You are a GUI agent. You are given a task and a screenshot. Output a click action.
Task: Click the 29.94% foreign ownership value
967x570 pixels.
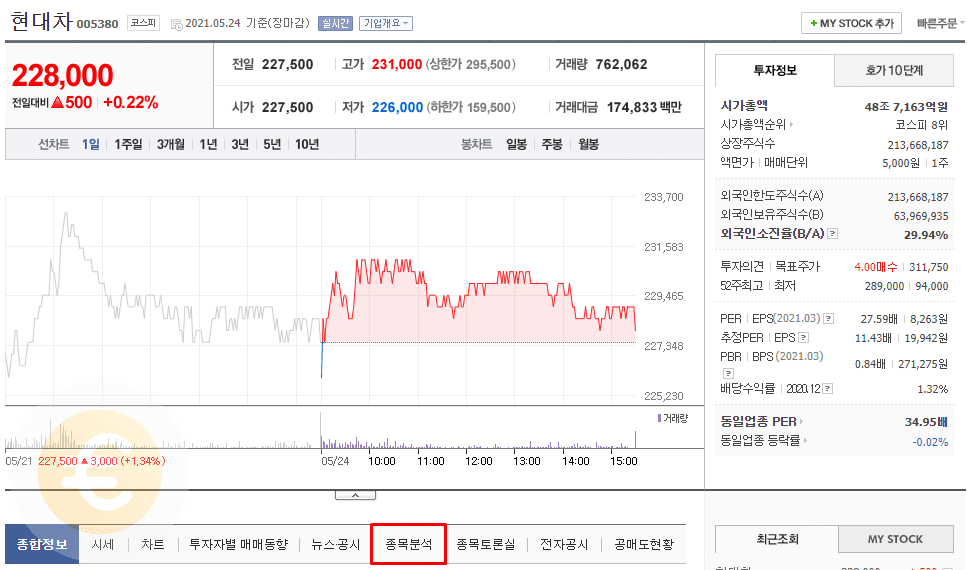click(x=926, y=235)
